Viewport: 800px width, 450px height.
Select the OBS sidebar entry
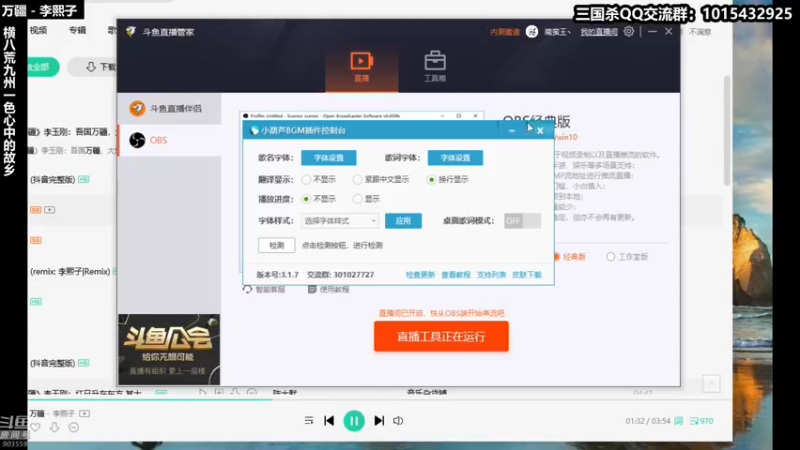tap(169, 140)
